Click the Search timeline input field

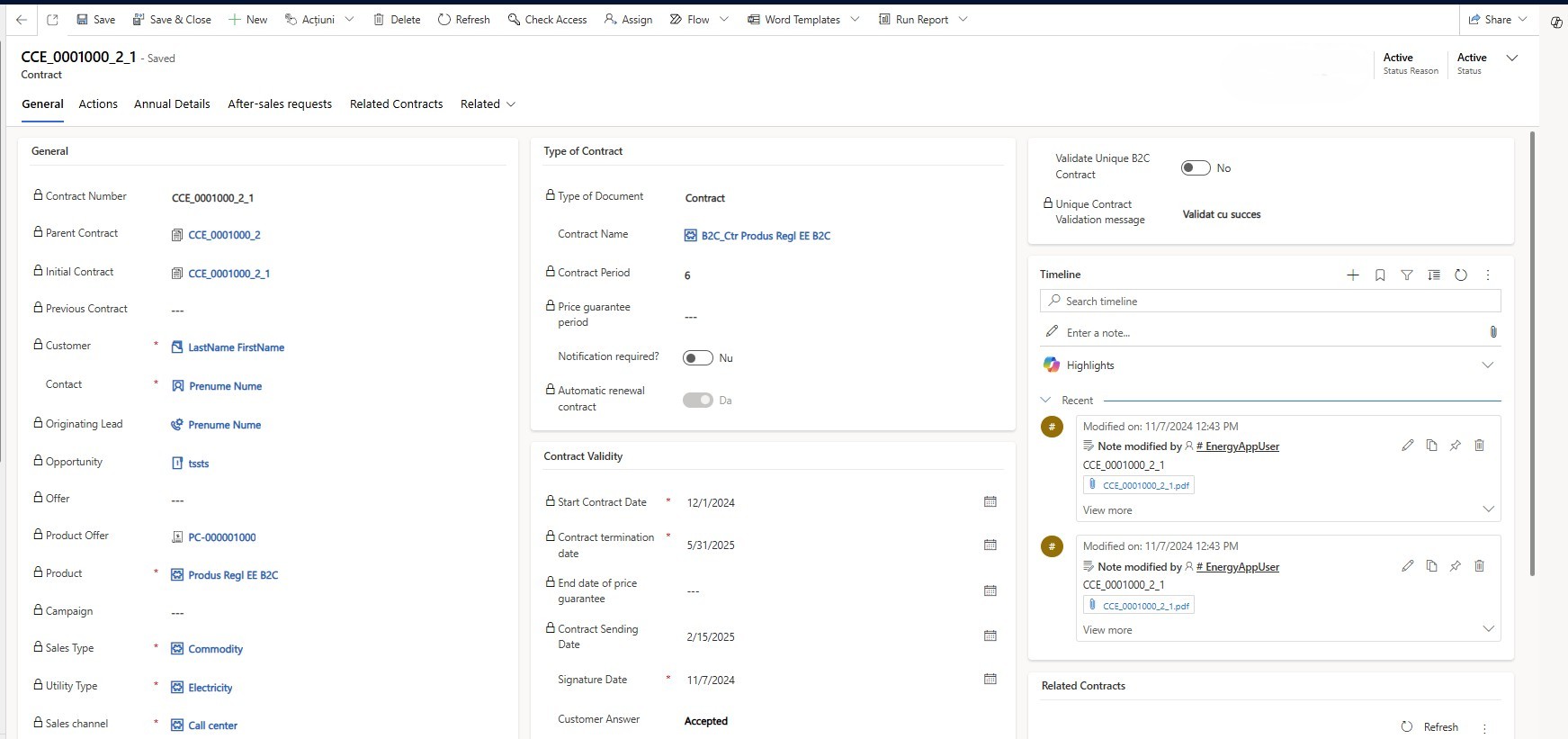click(x=1270, y=302)
